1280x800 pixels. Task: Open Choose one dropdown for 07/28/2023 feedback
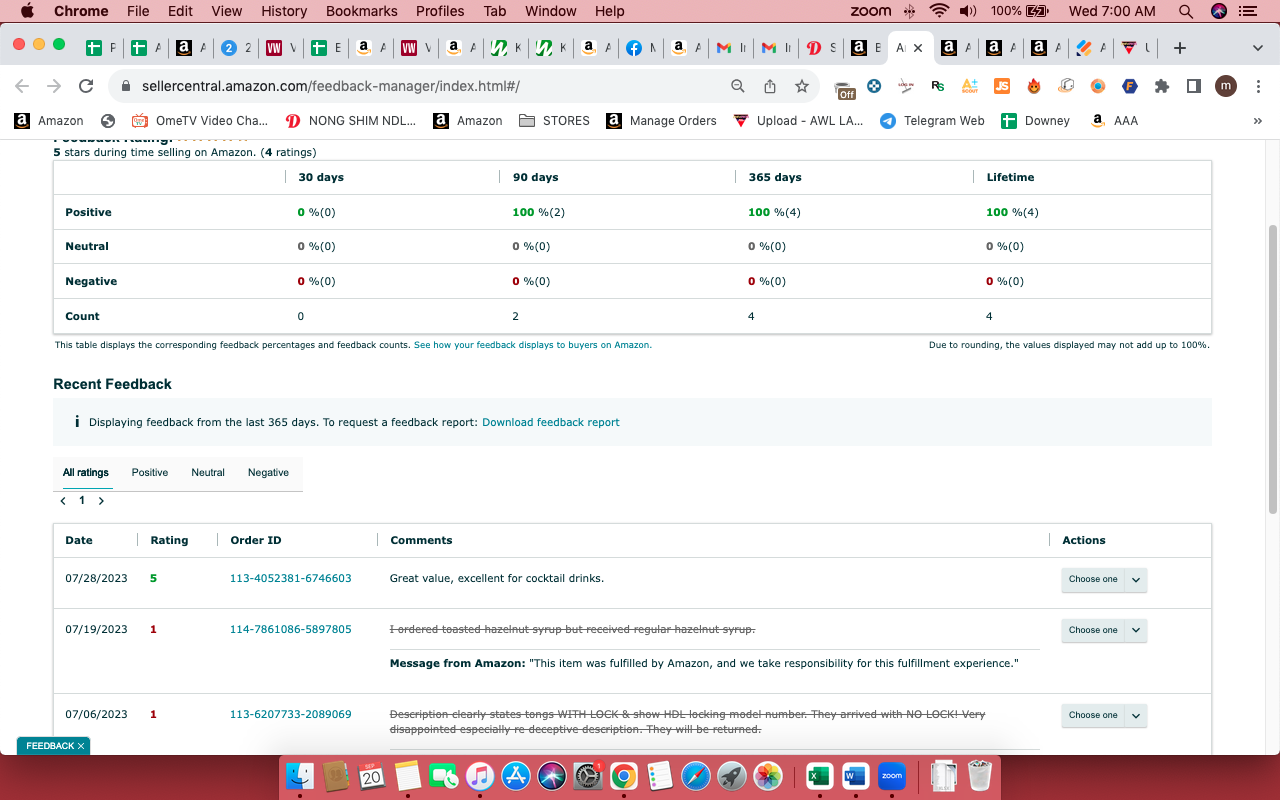tap(1104, 580)
